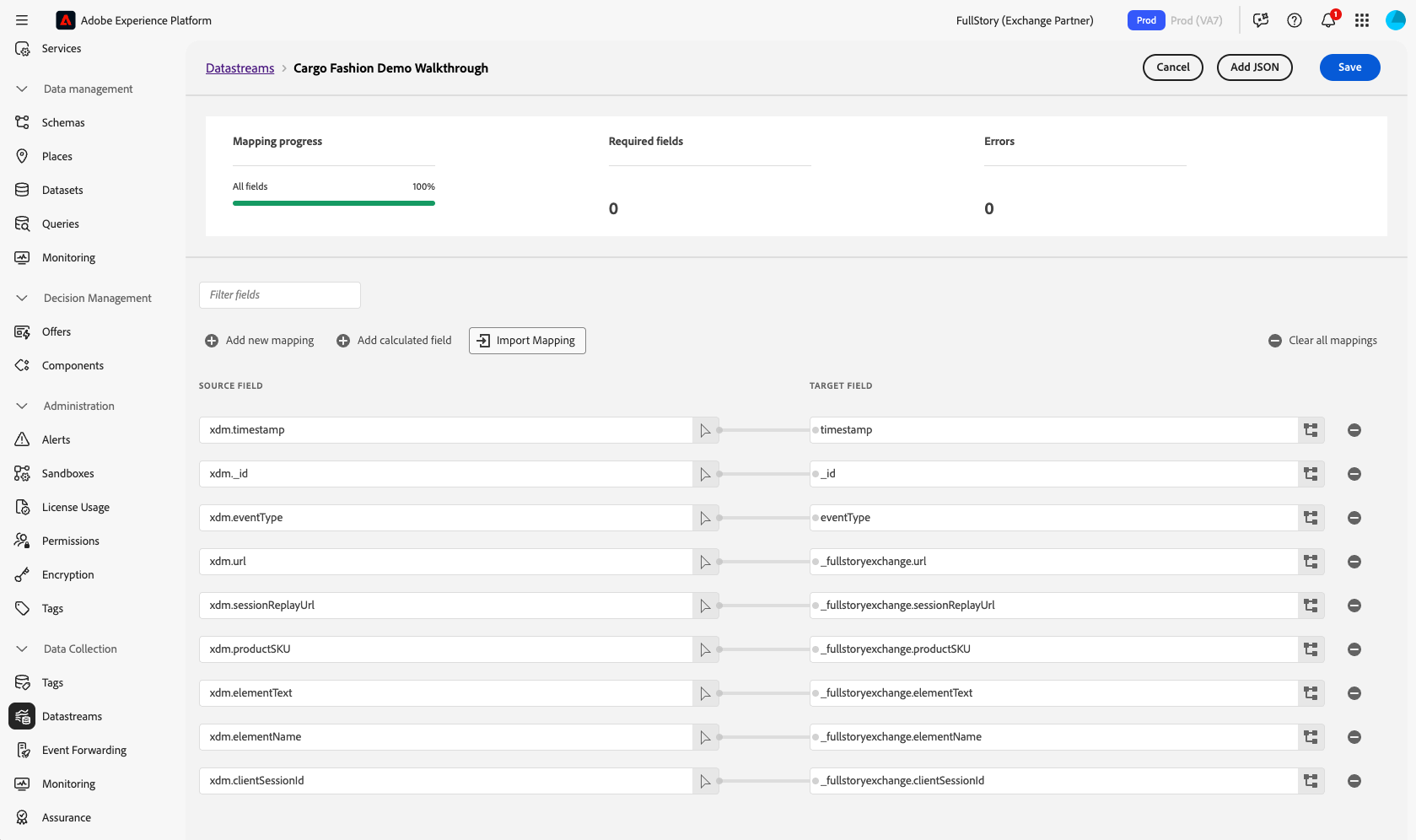This screenshot has height=840, width=1416.
Task: Click the Save button
Action: (x=1349, y=67)
